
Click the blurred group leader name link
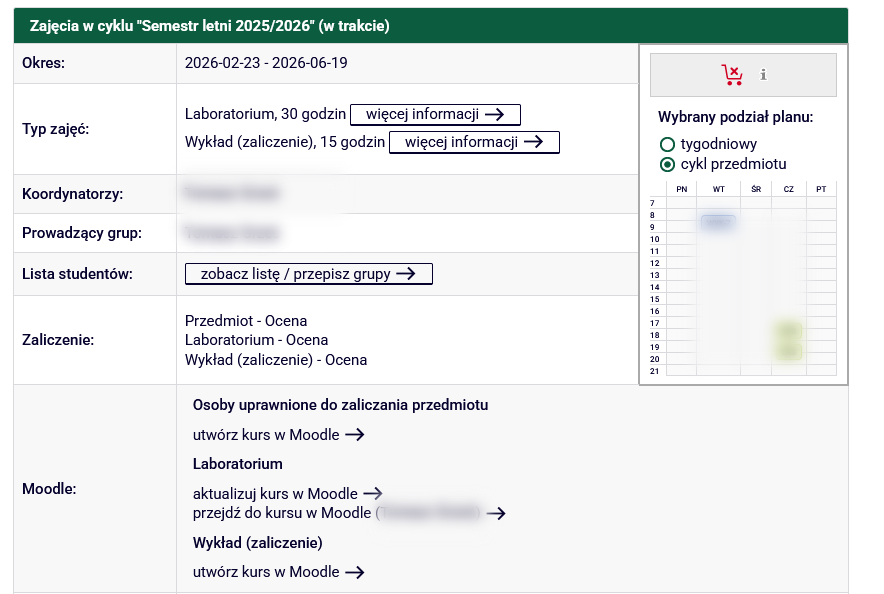232,233
